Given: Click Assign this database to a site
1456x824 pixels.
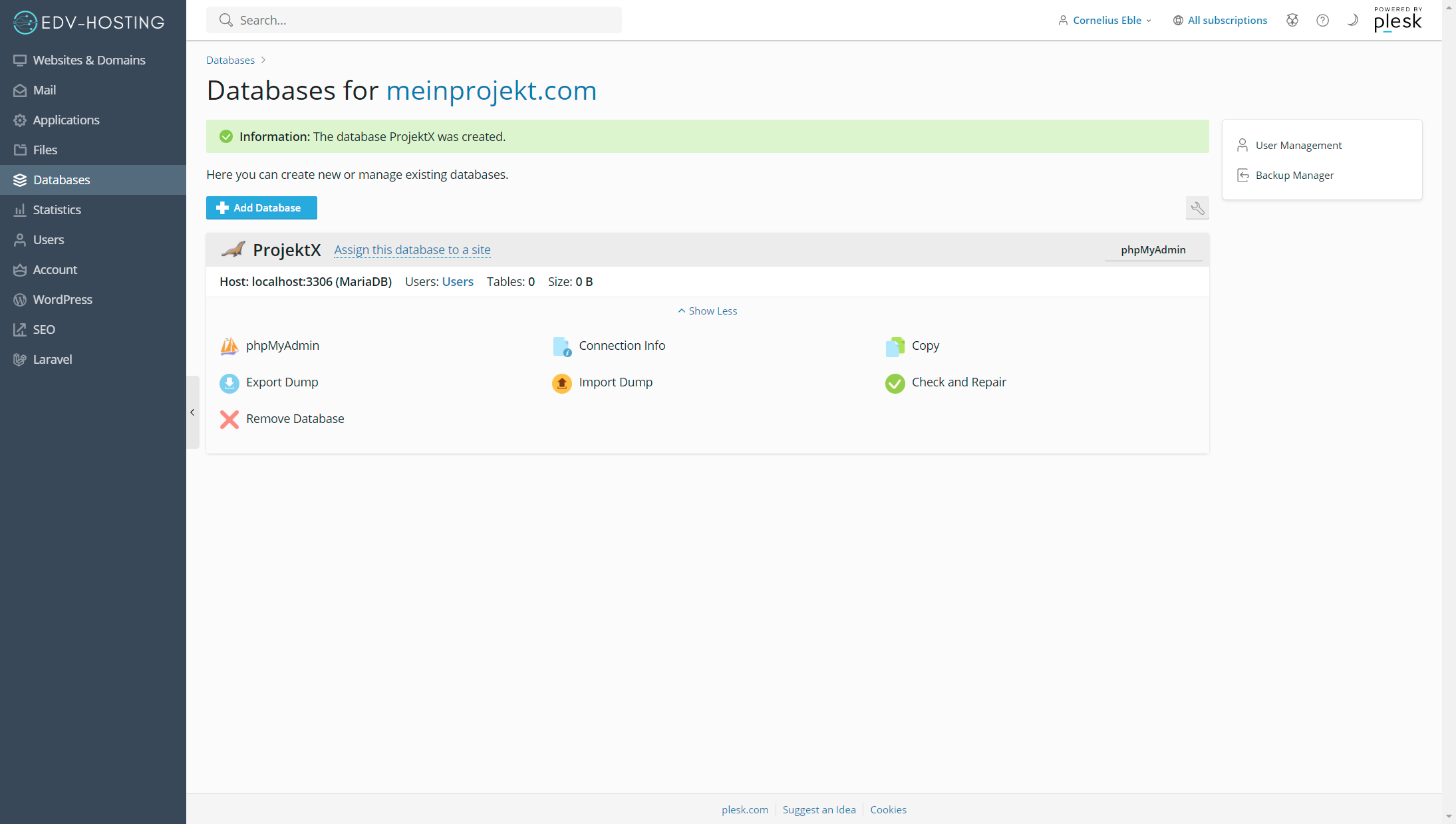Looking at the screenshot, I should (412, 250).
